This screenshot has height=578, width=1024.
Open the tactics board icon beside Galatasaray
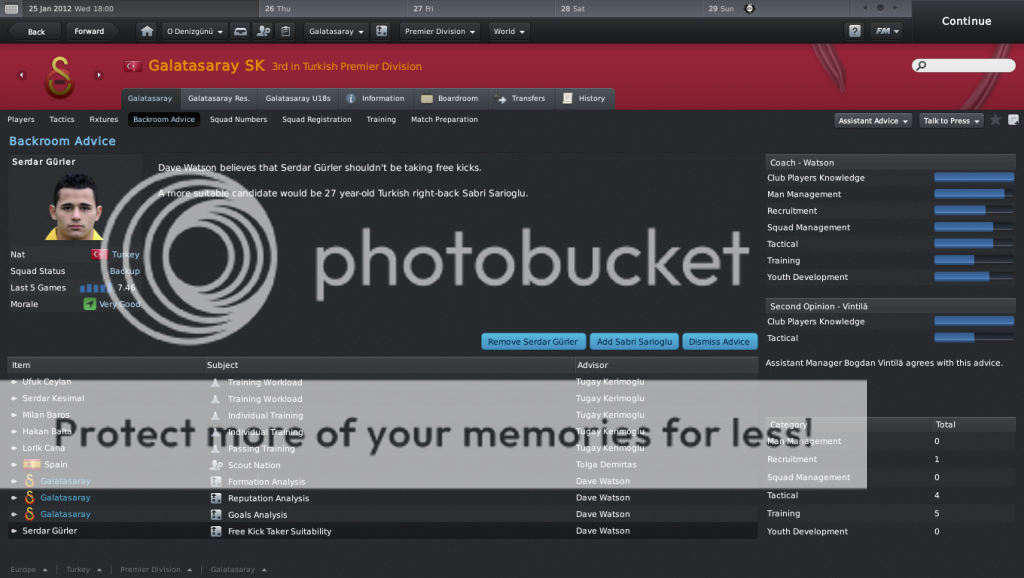point(382,31)
